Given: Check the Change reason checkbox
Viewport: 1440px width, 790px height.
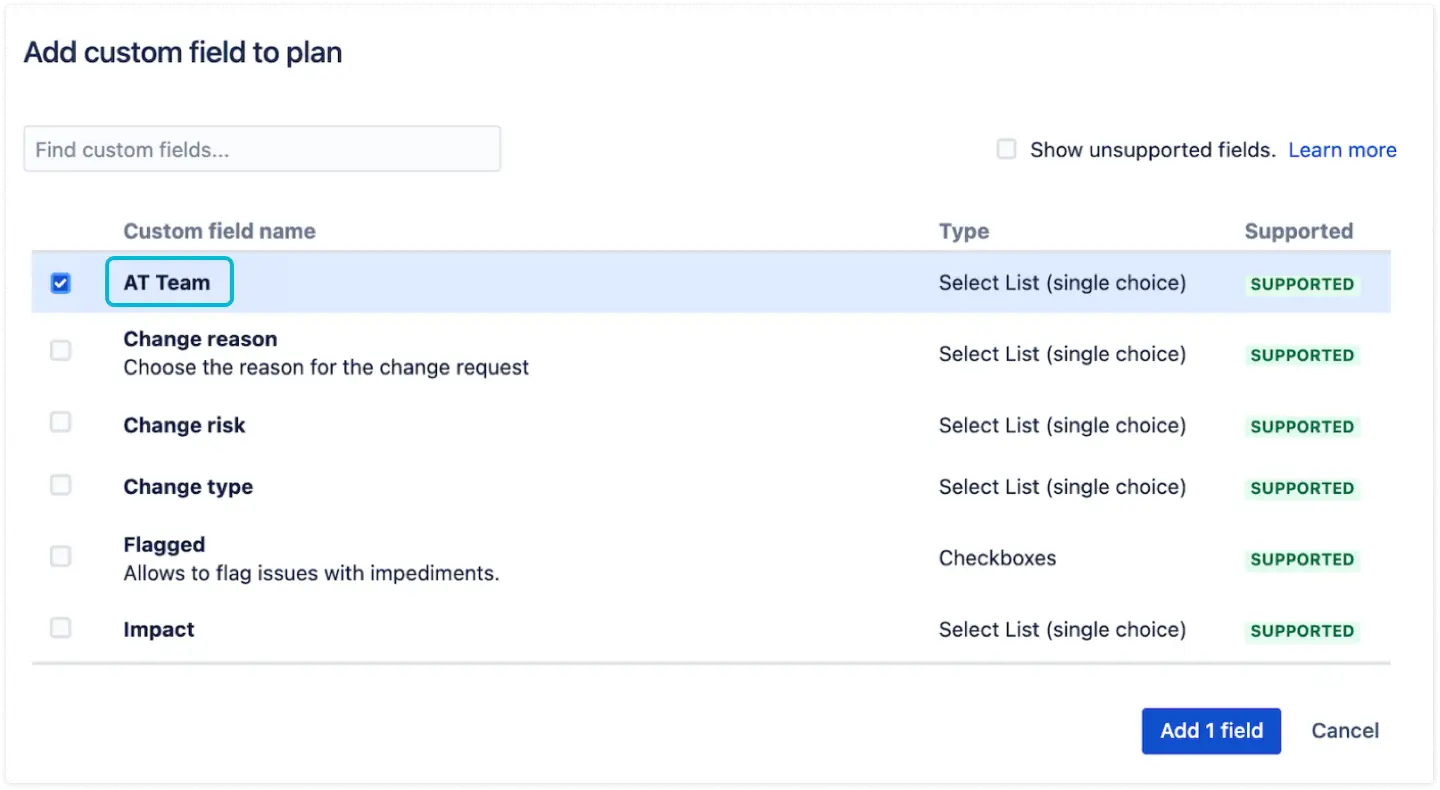Looking at the screenshot, I should [61, 351].
